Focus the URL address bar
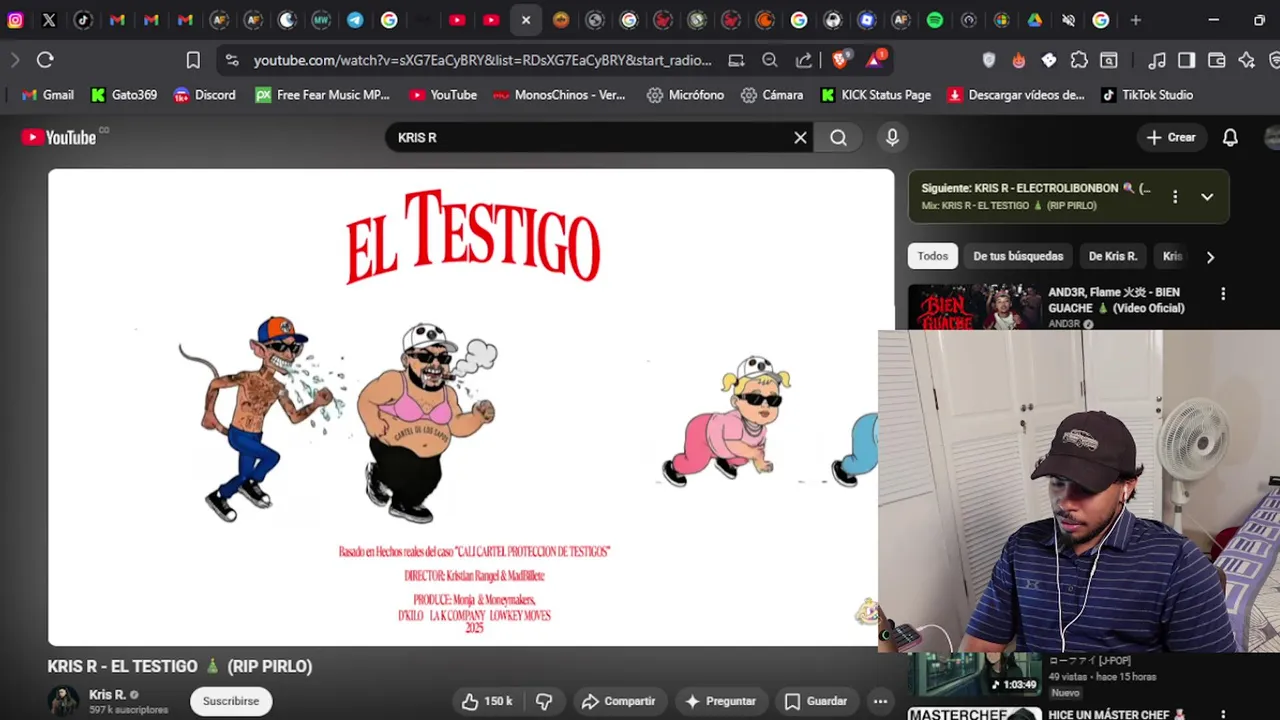1280x720 pixels. click(482, 60)
